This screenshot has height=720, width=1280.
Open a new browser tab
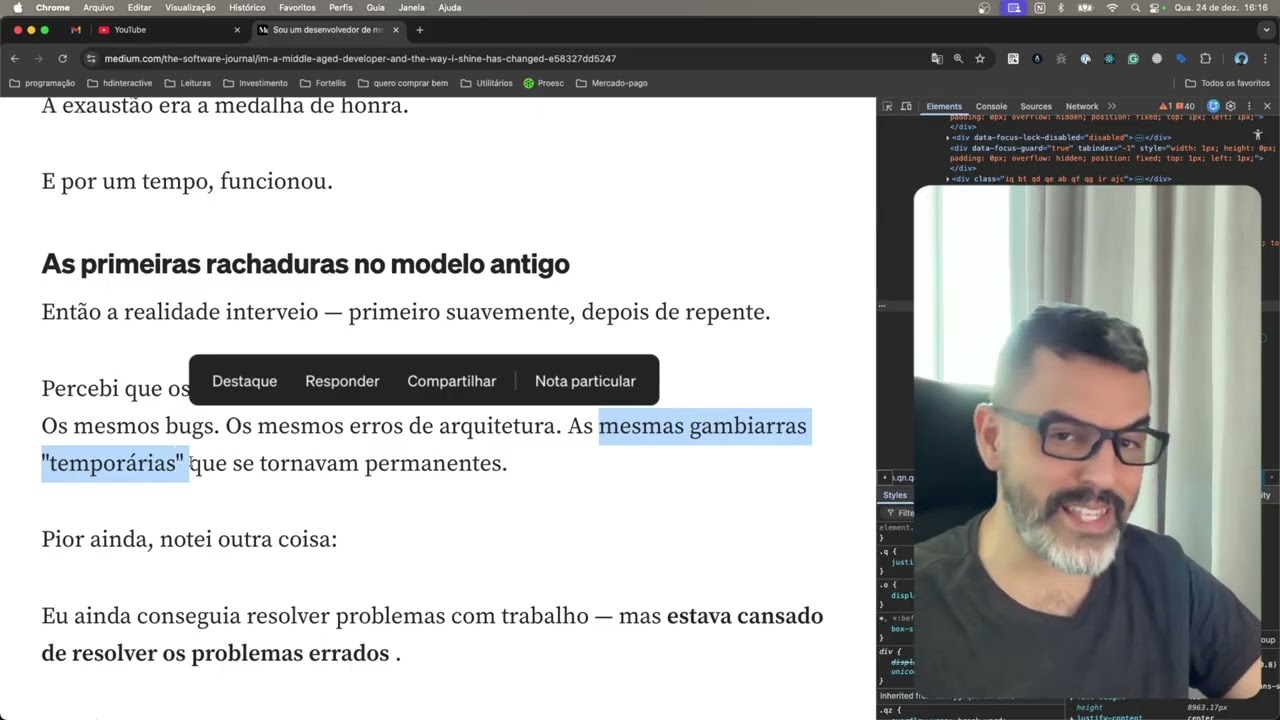[420, 30]
